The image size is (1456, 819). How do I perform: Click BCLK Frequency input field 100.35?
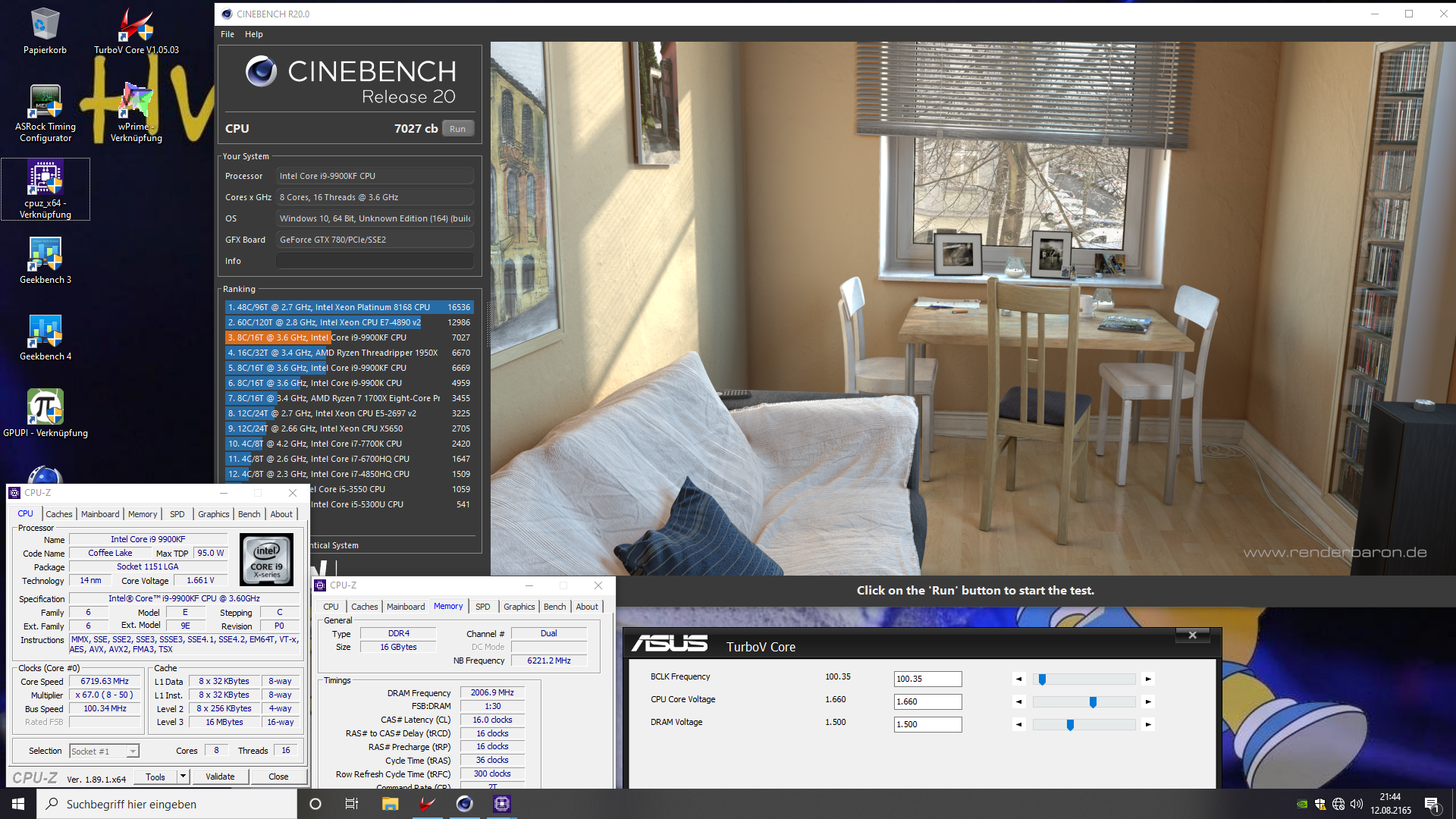[927, 679]
